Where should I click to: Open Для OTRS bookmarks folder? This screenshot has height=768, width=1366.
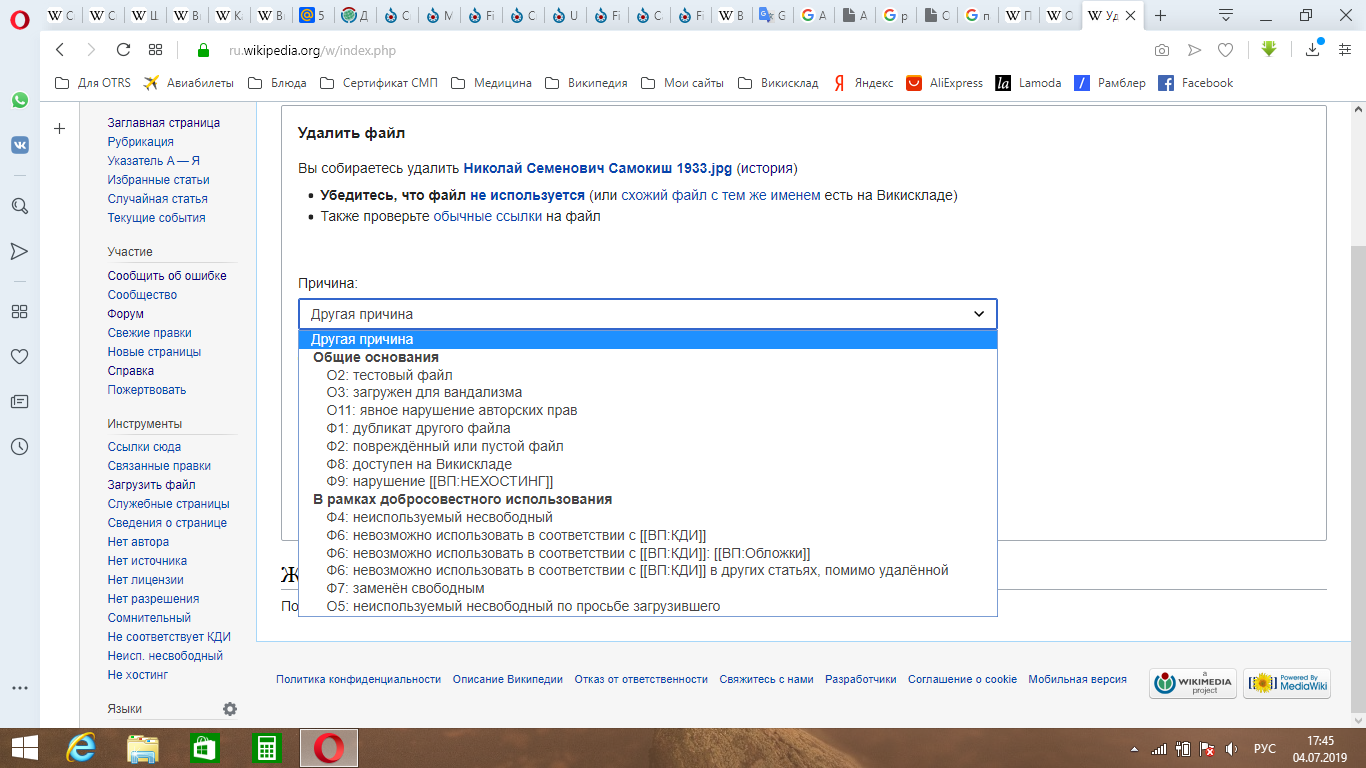pyautogui.click(x=93, y=83)
